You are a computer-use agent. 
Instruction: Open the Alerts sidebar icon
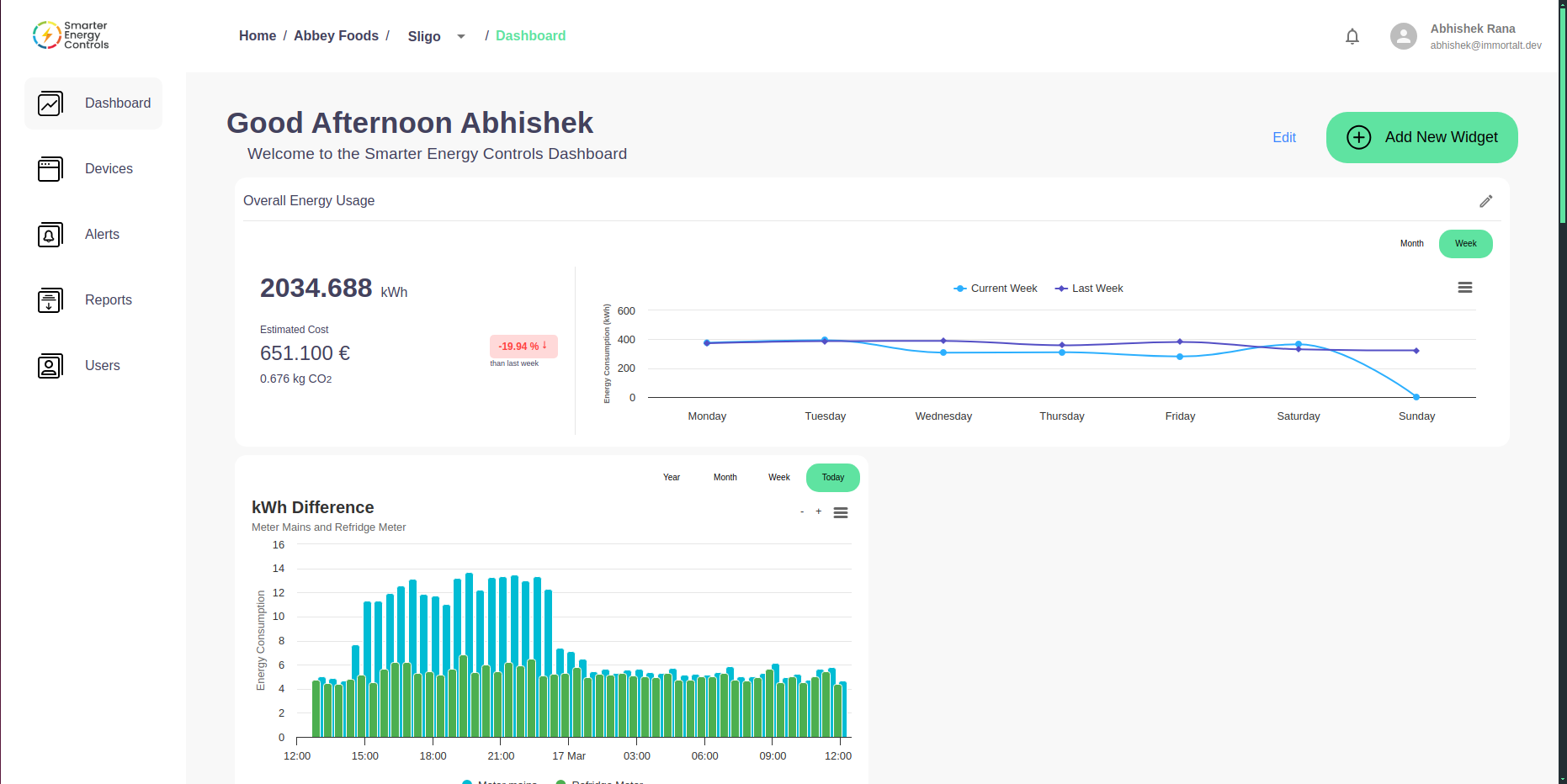[x=50, y=234]
